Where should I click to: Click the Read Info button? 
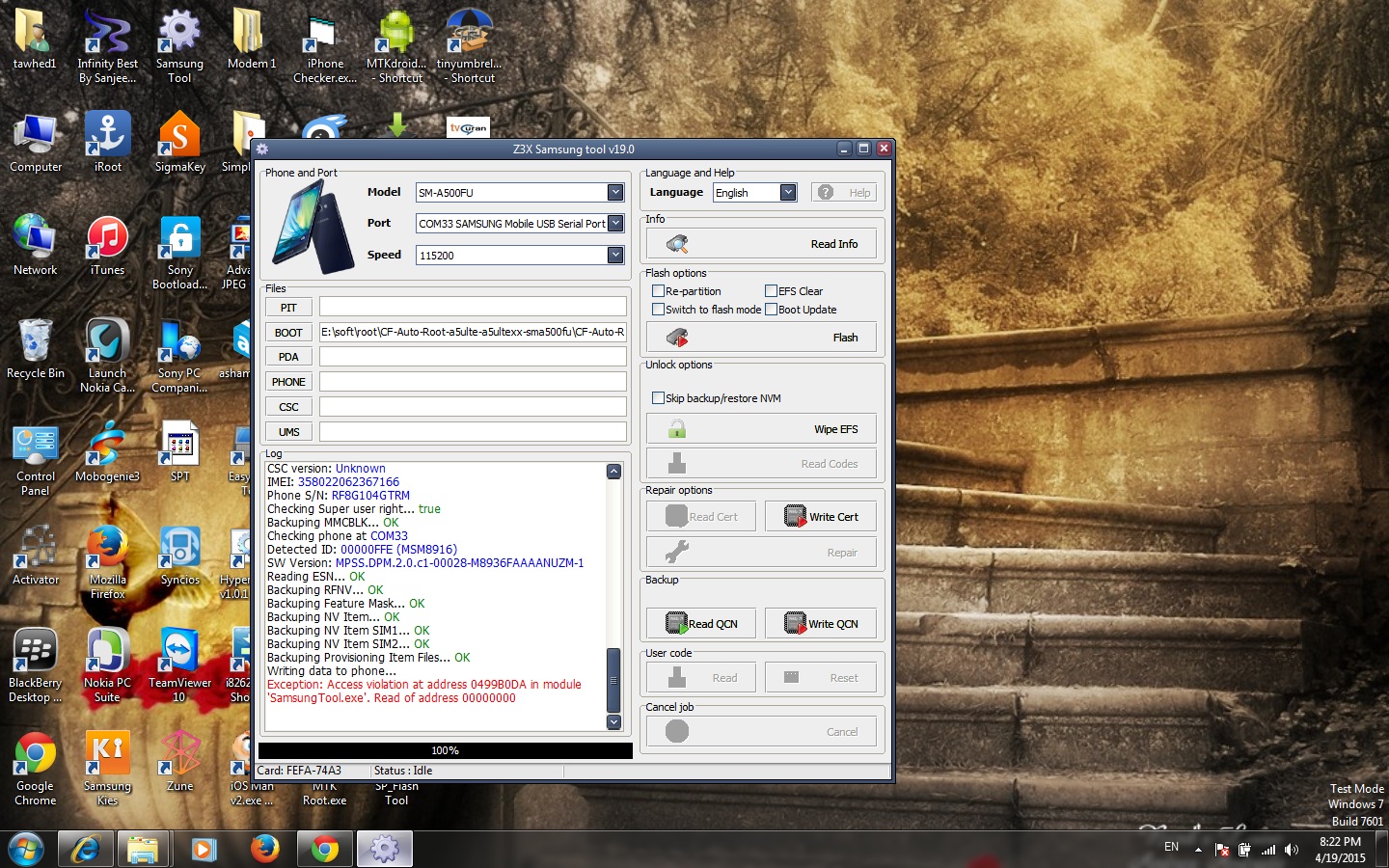pos(761,244)
